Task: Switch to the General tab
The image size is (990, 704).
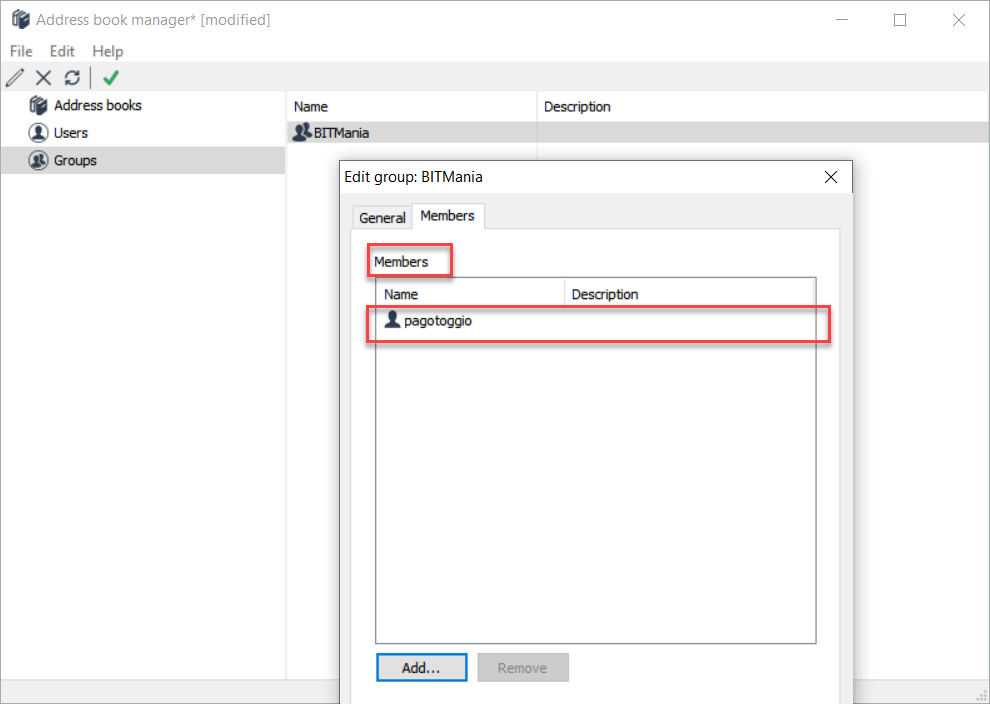Action: point(382,217)
